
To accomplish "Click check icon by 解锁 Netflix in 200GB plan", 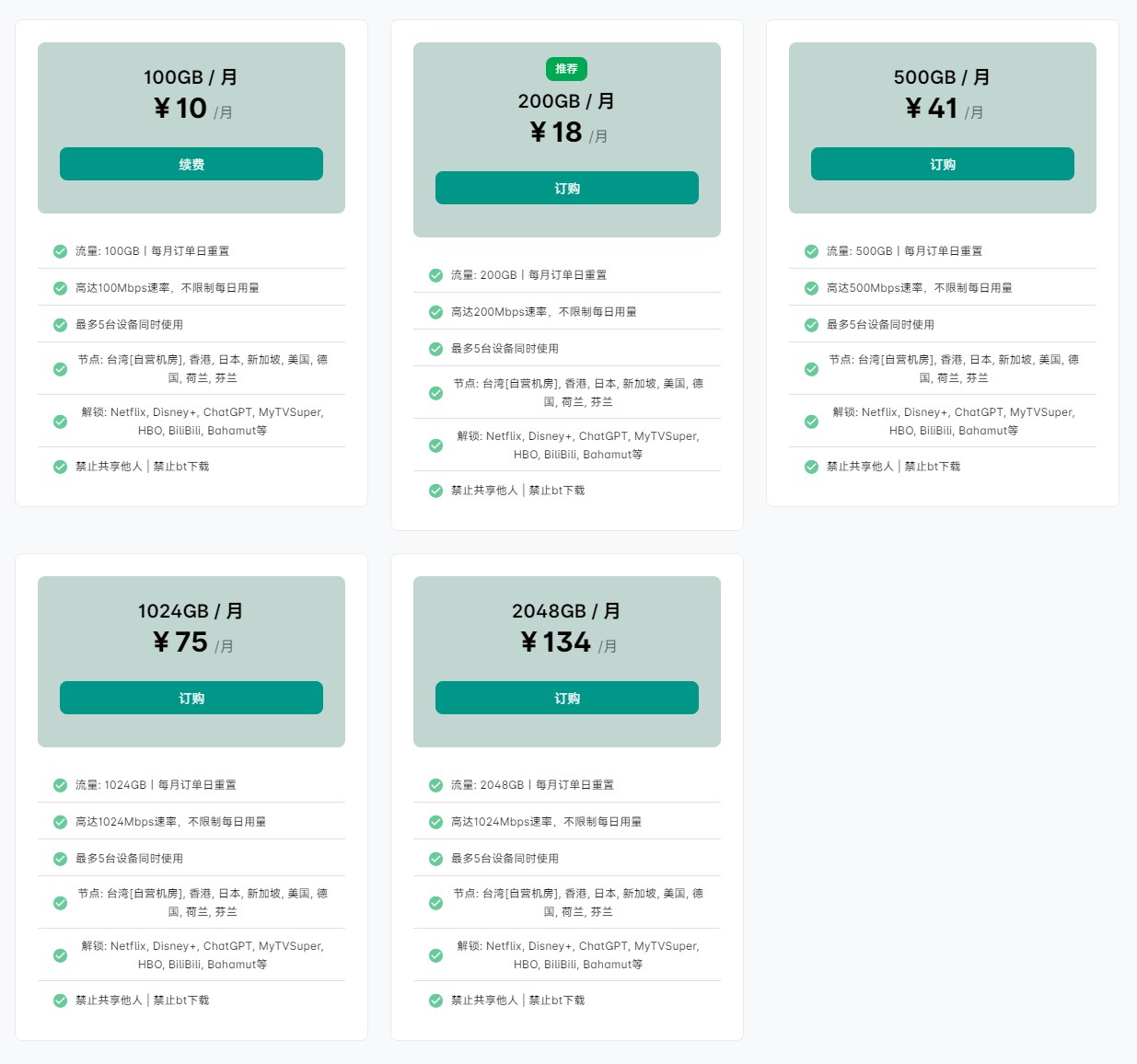I will (x=435, y=445).
